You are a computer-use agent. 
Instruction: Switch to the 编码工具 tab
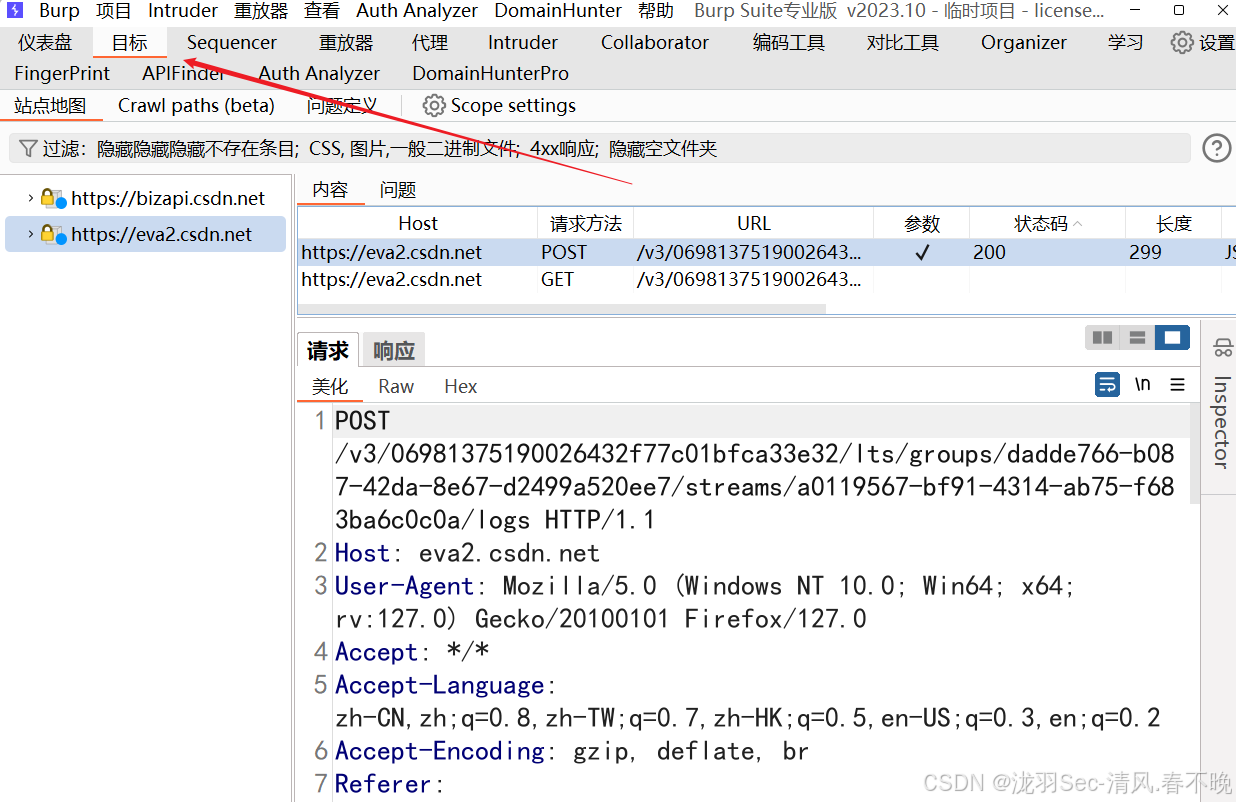(789, 43)
